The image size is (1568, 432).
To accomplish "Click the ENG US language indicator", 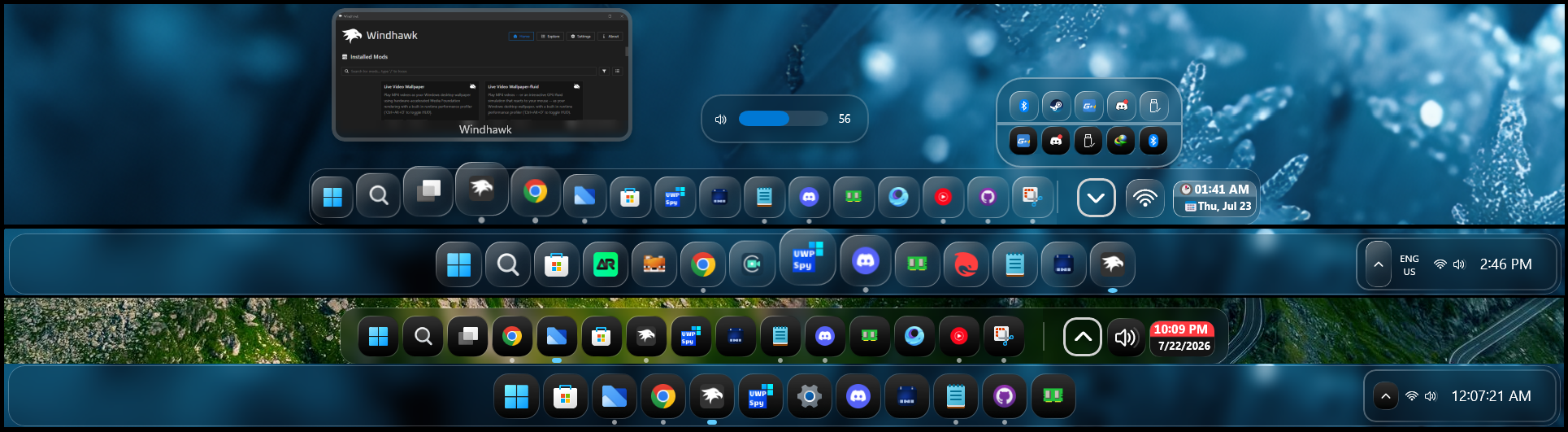I will [x=1409, y=265].
